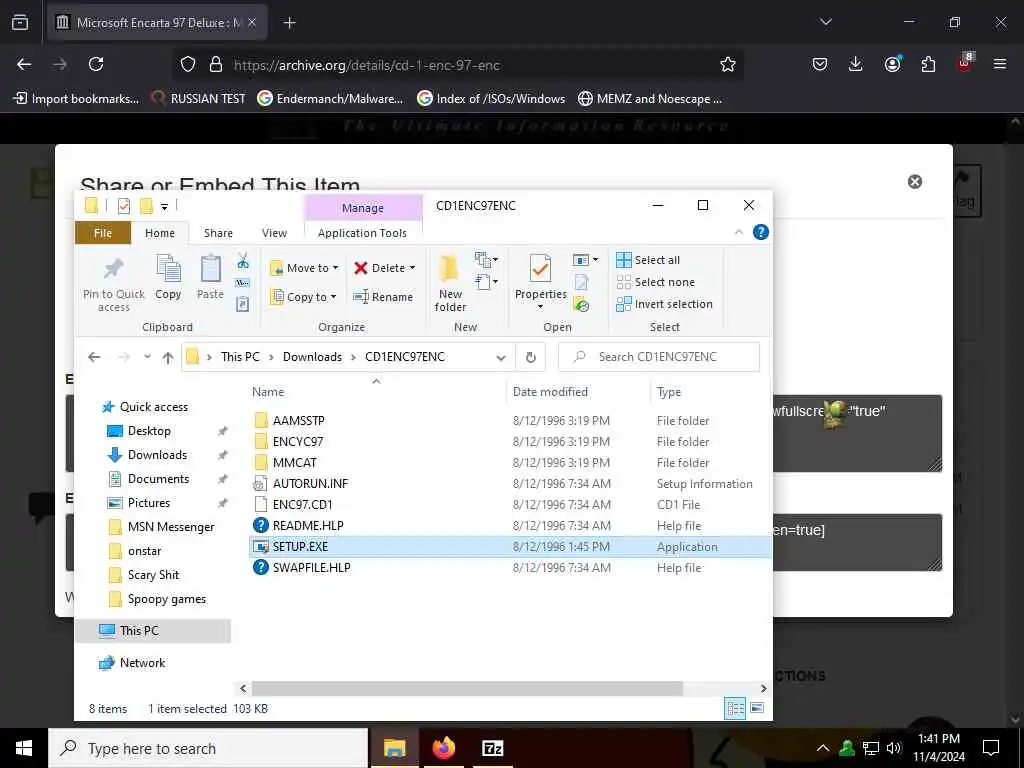Switch to Details view icon in status bar
Screen dimensions: 1024x768
pos(735,708)
